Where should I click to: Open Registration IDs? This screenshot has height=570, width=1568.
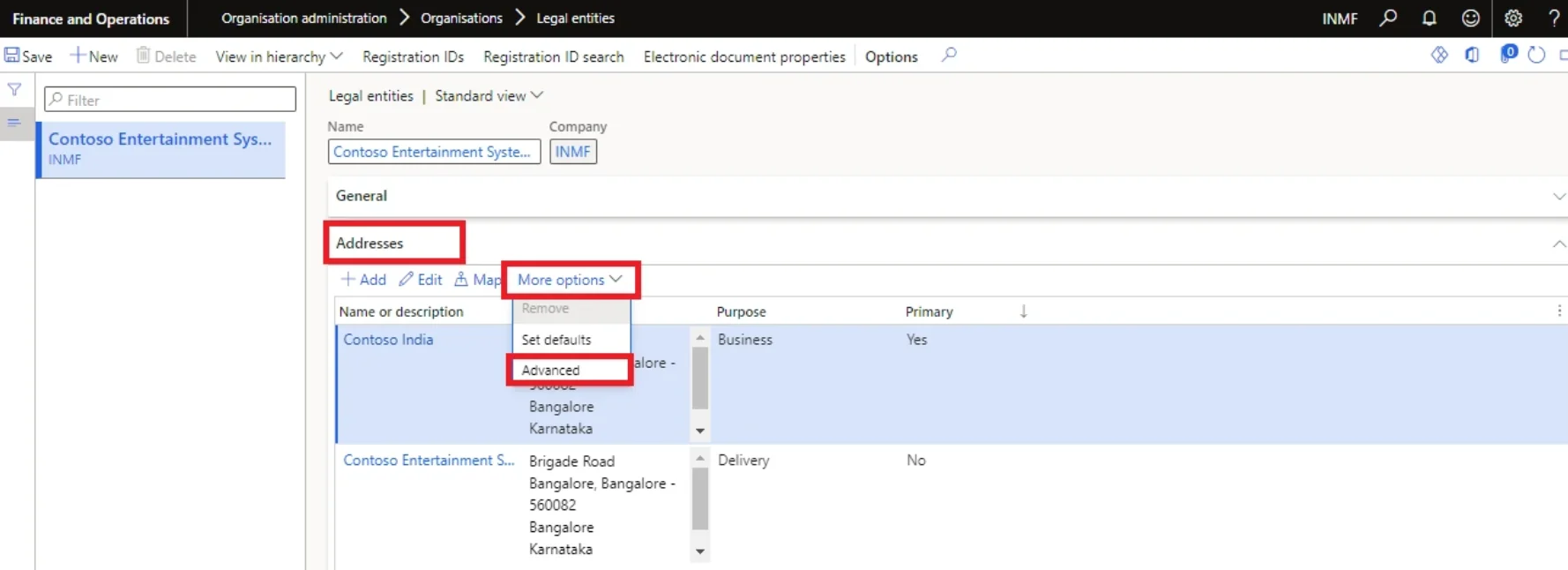pyautogui.click(x=413, y=56)
